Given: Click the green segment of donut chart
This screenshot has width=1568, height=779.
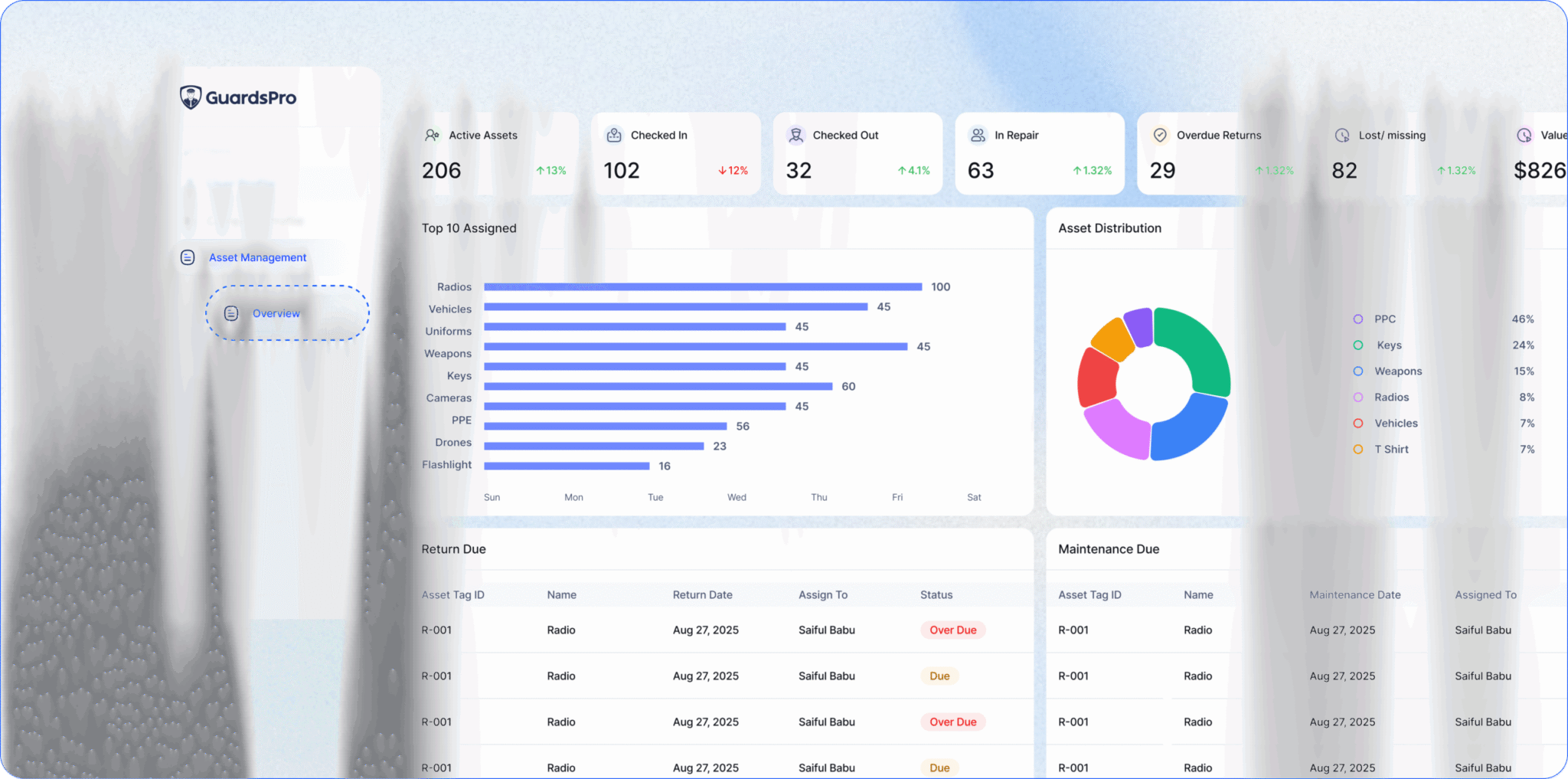Looking at the screenshot, I should (x=1198, y=345).
